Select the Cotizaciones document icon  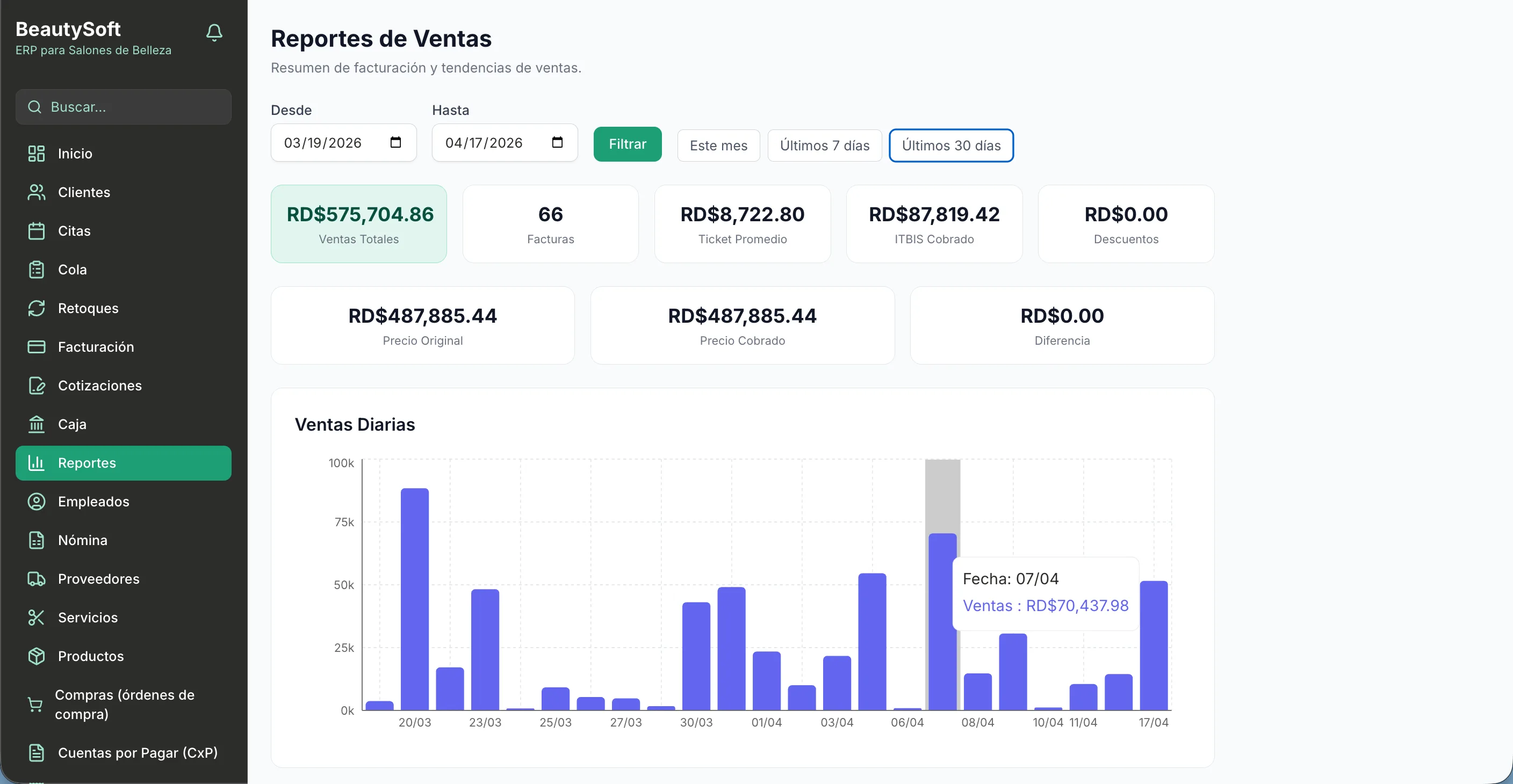37,386
